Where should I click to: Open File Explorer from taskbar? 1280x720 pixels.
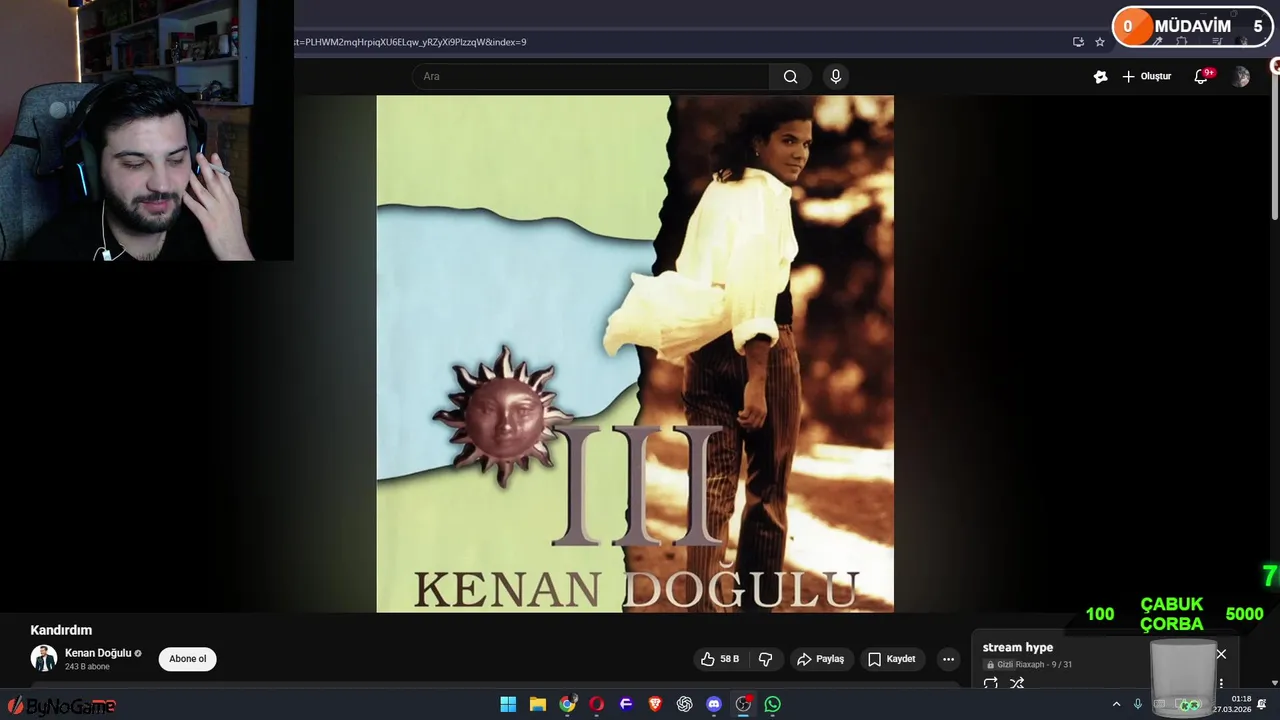click(537, 704)
